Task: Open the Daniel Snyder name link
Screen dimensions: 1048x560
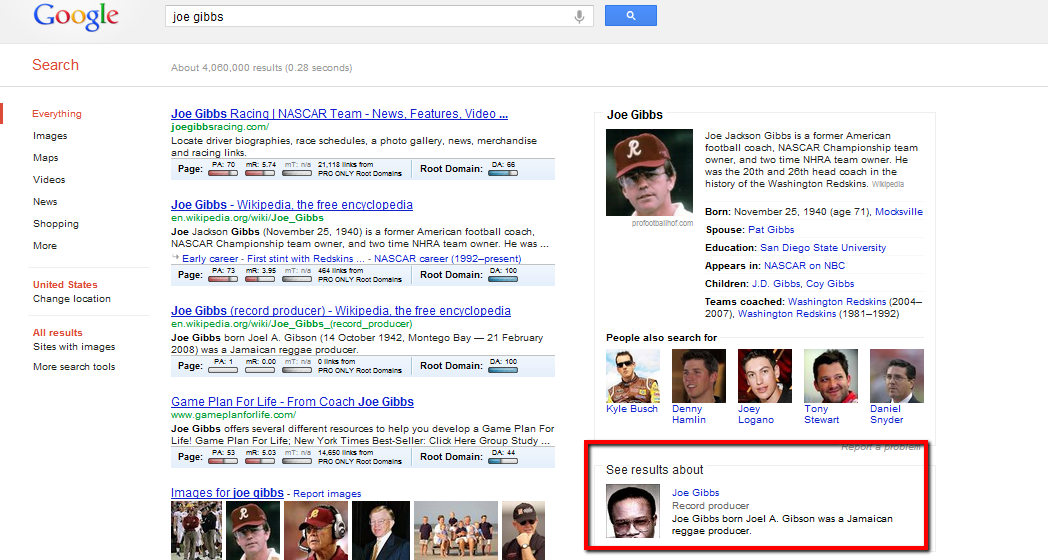Action: tap(887, 414)
